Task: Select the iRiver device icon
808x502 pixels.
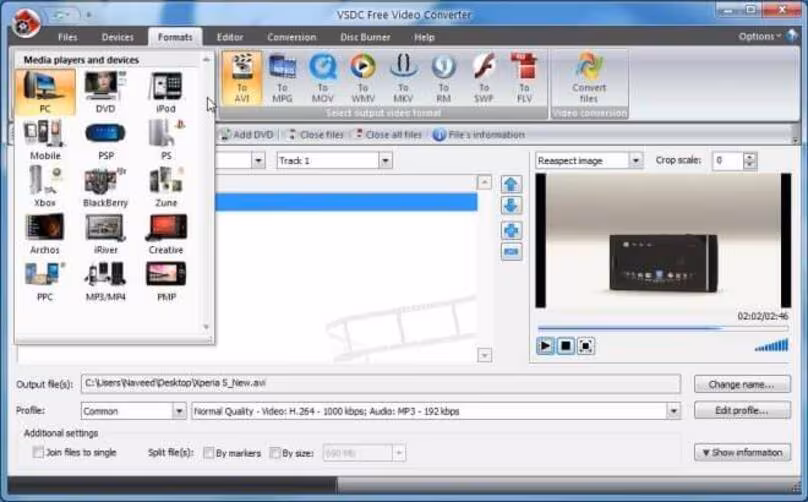Action: click(105, 233)
